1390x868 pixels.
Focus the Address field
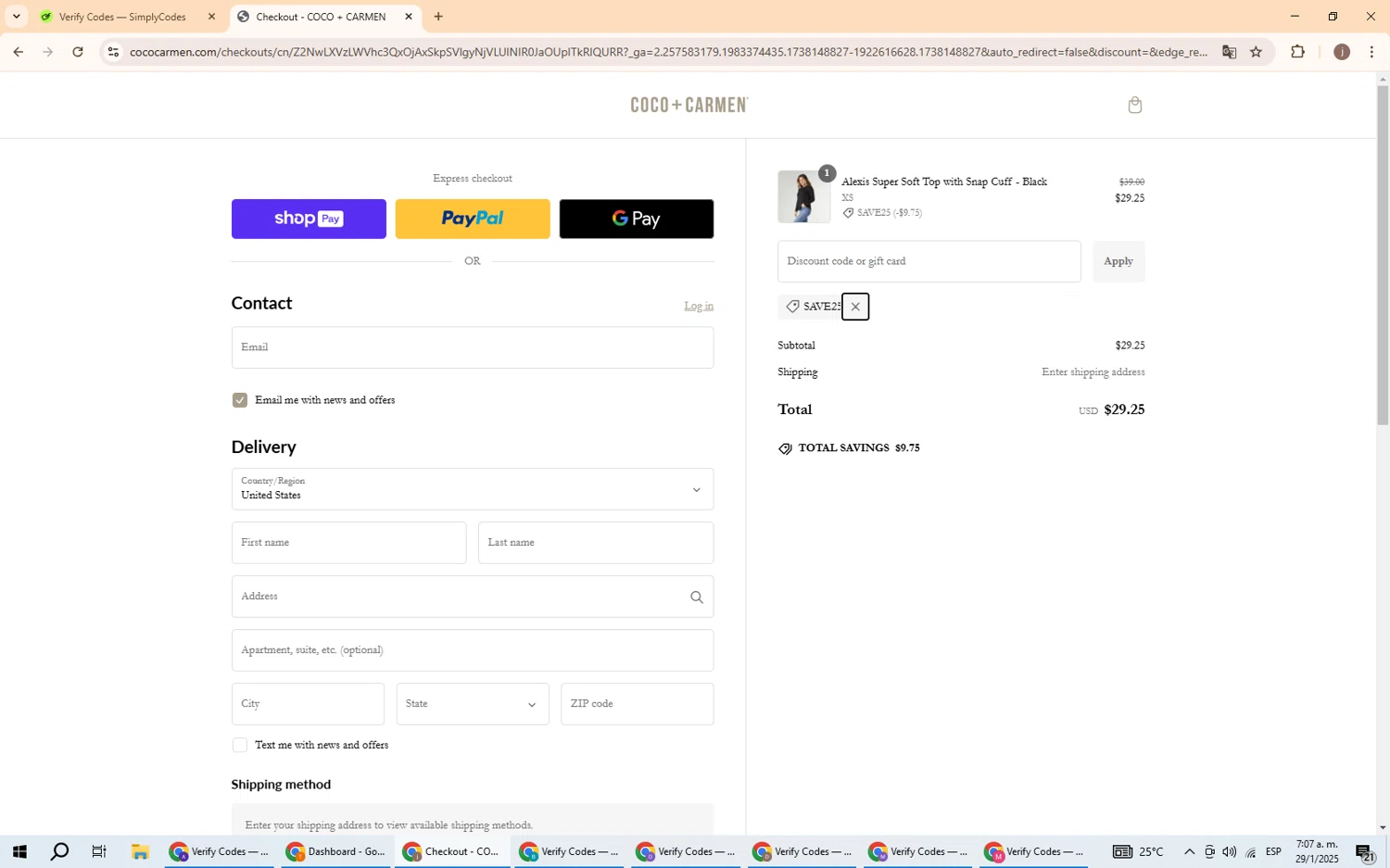(x=473, y=597)
